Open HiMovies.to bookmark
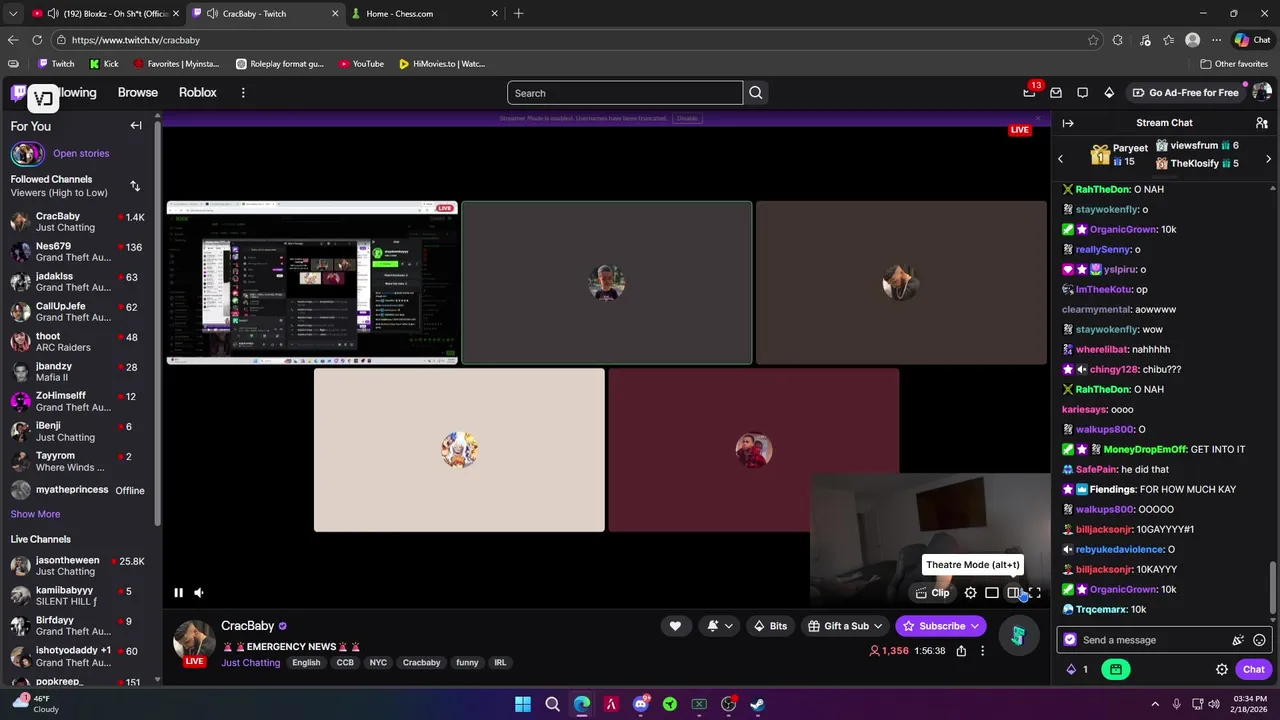 [x=441, y=64]
